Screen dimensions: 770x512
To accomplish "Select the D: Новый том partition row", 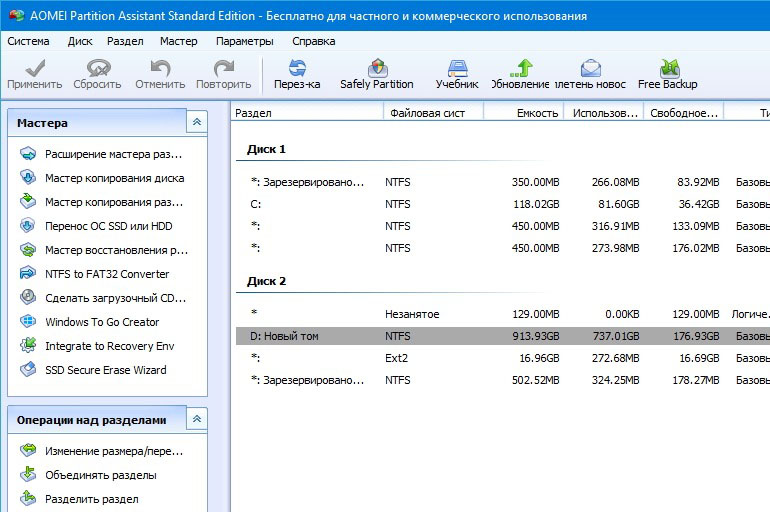I will 503,336.
